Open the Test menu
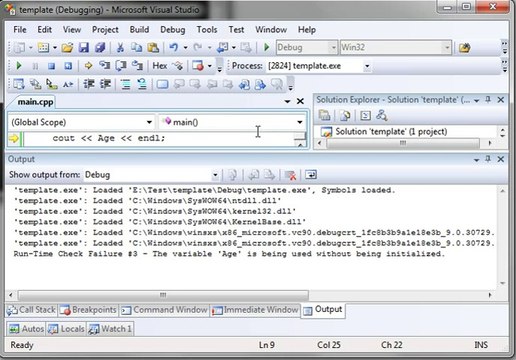The image size is (516, 360). [x=236, y=30]
